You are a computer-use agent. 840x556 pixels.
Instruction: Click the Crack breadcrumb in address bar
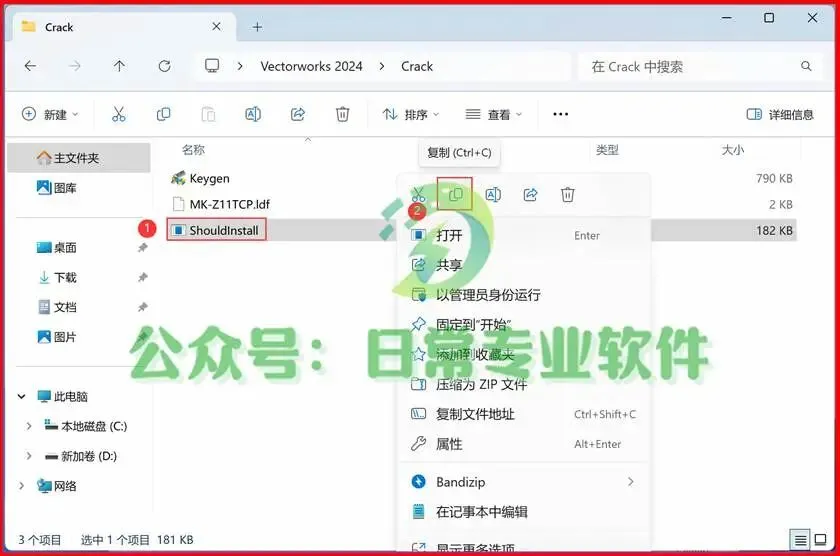click(417, 66)
